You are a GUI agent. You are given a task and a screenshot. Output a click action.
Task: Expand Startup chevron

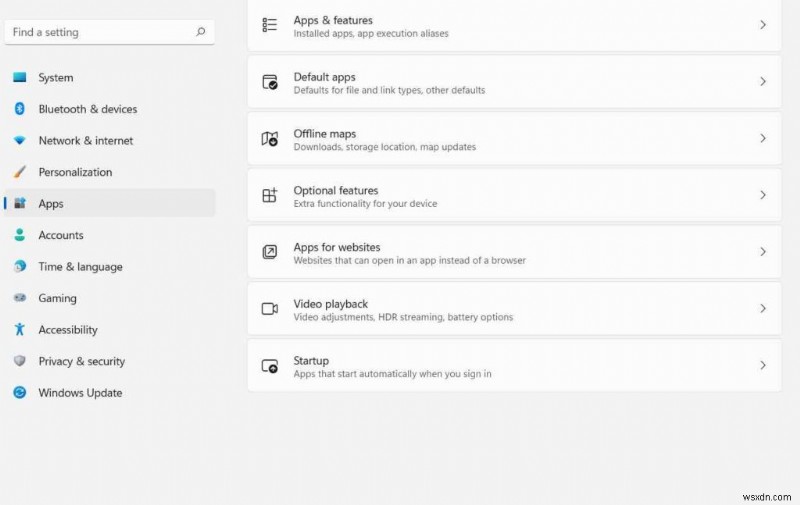click(x=763, y=365)
